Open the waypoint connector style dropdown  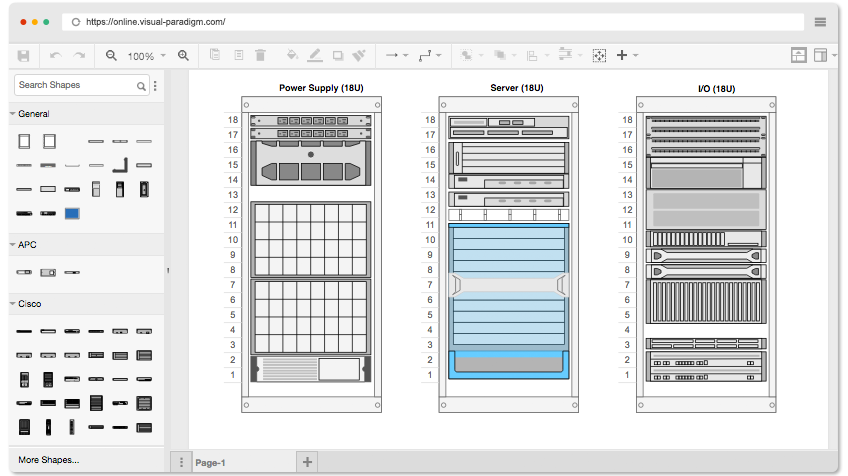point(430,55)
